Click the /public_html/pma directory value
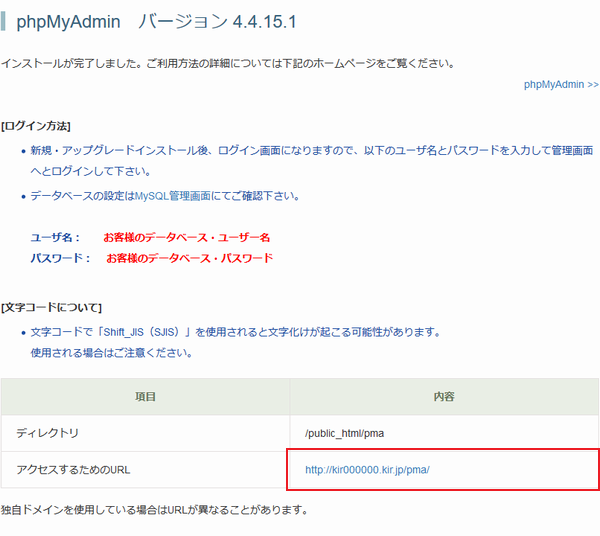600x536 pixels. coord(344,433)
